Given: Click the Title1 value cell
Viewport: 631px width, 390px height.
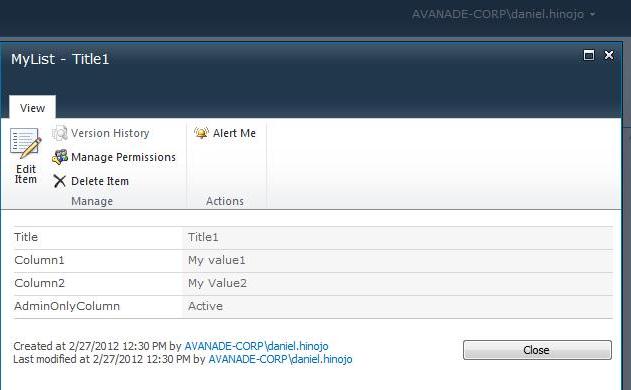Looking at the screenshot, I should pos(398,237).
